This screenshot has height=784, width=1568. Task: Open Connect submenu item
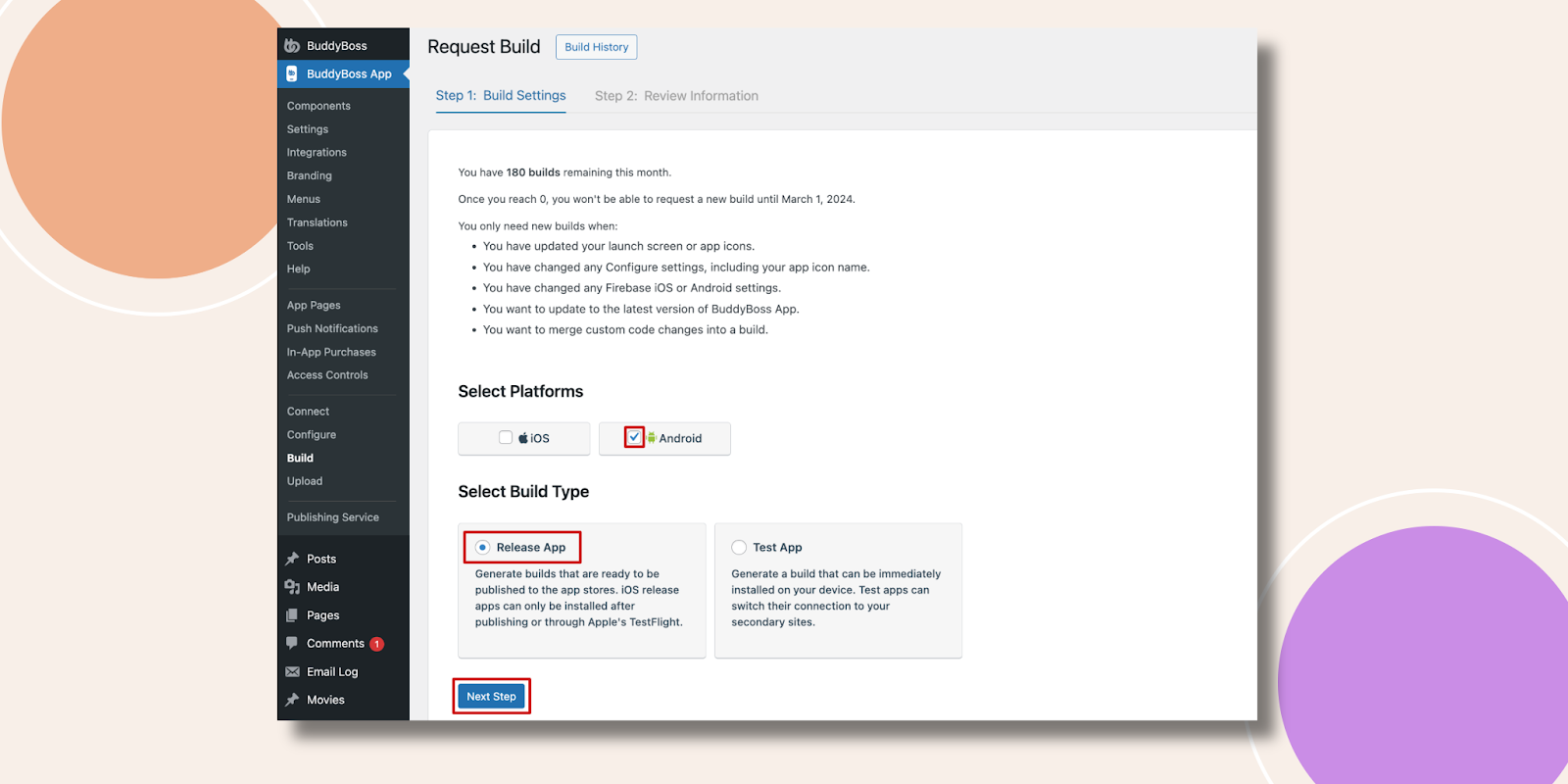click(x=308, y=412)
